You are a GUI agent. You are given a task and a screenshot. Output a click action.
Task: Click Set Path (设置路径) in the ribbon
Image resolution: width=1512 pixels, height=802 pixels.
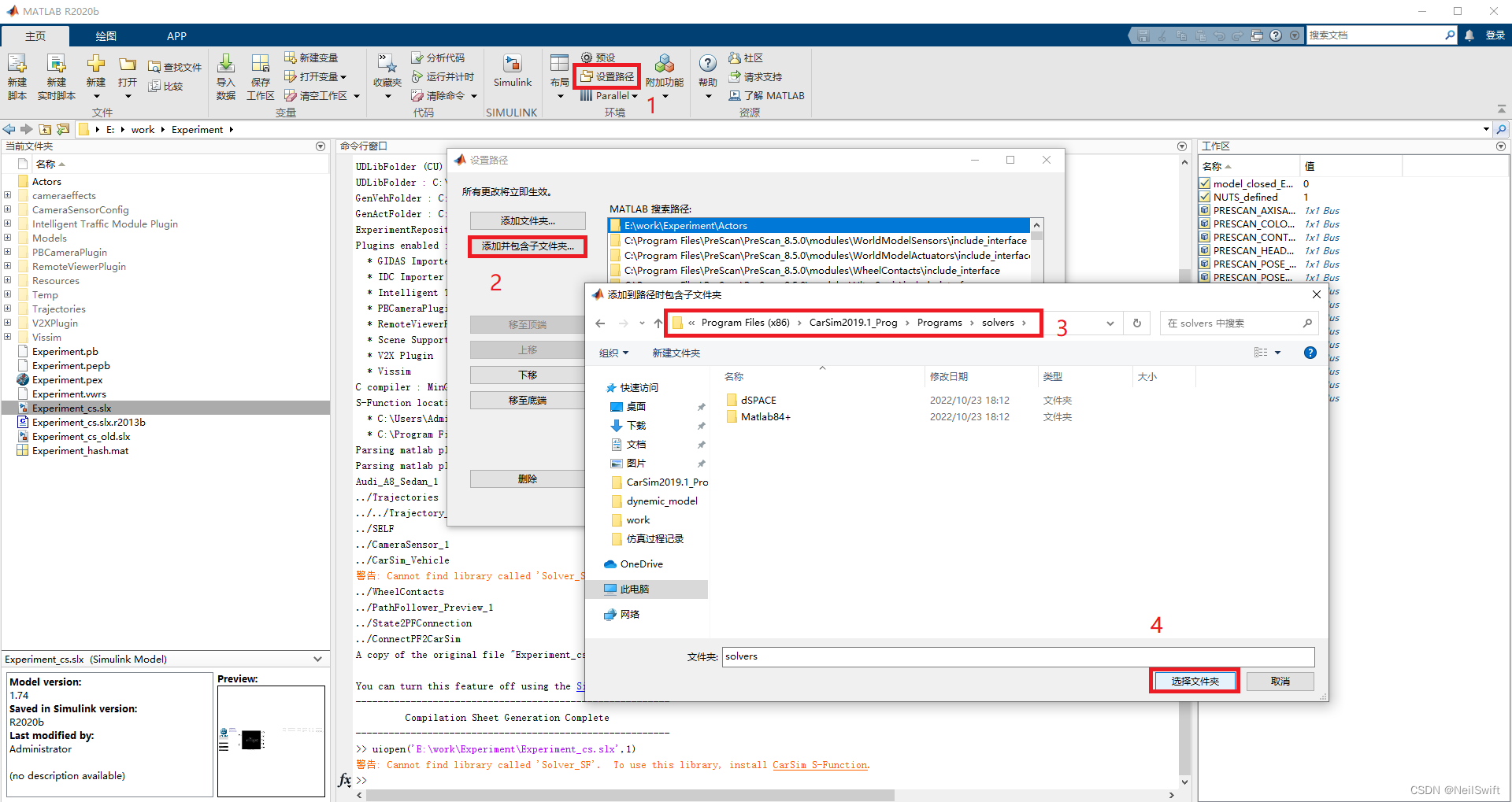pyautogui.click(x=607, y=76)
